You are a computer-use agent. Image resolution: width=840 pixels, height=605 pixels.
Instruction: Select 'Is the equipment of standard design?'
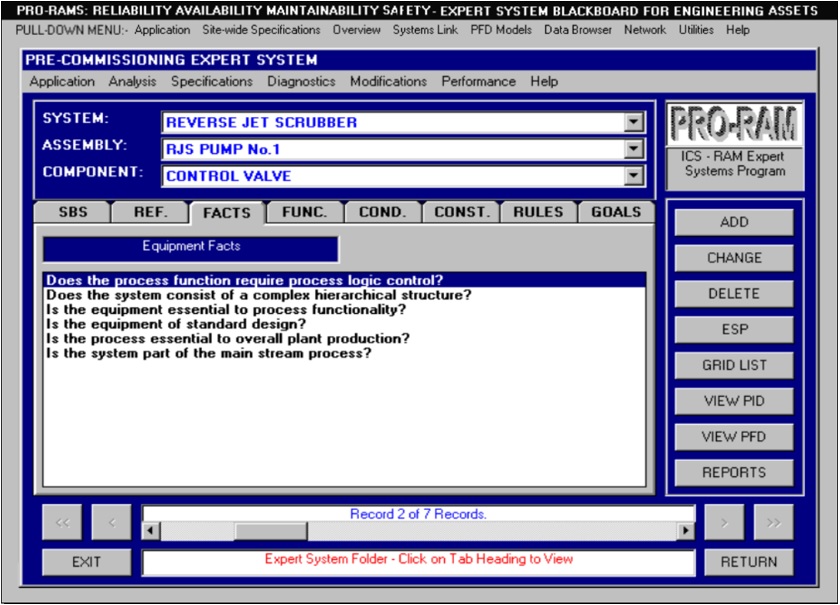tap(344, 324)
